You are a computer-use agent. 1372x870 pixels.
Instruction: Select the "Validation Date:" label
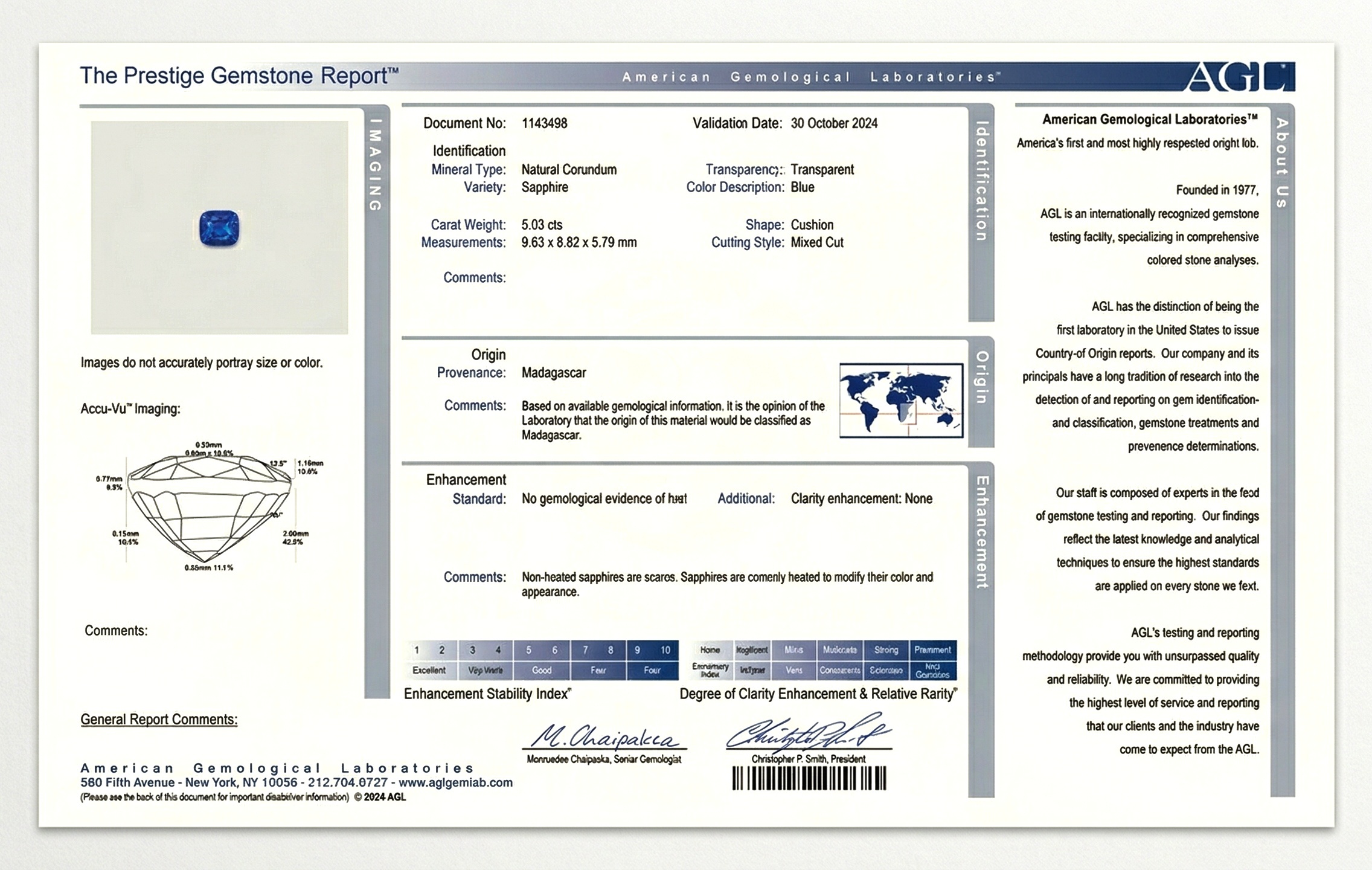tap(737, 123)
